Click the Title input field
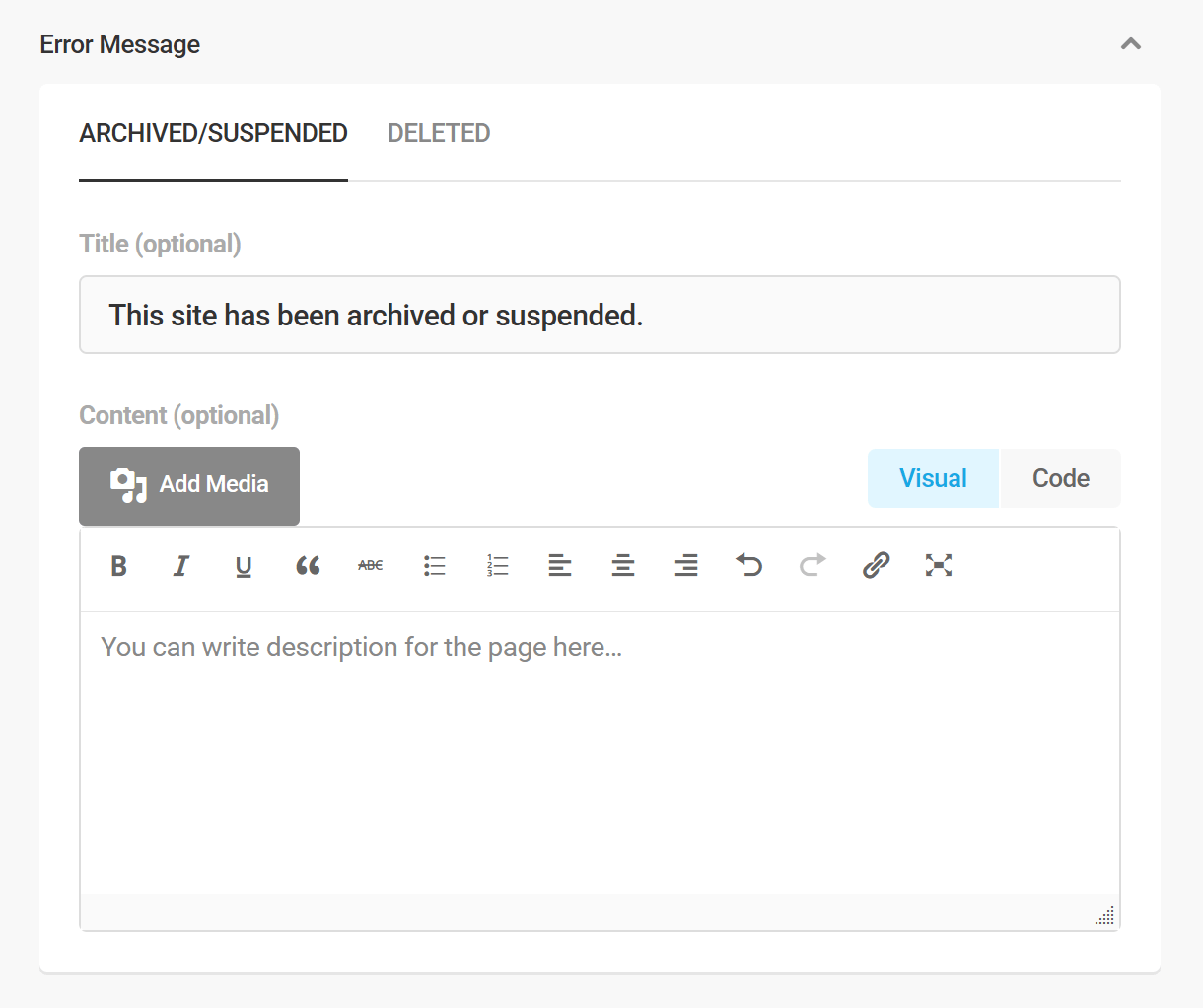 point(599,315)
